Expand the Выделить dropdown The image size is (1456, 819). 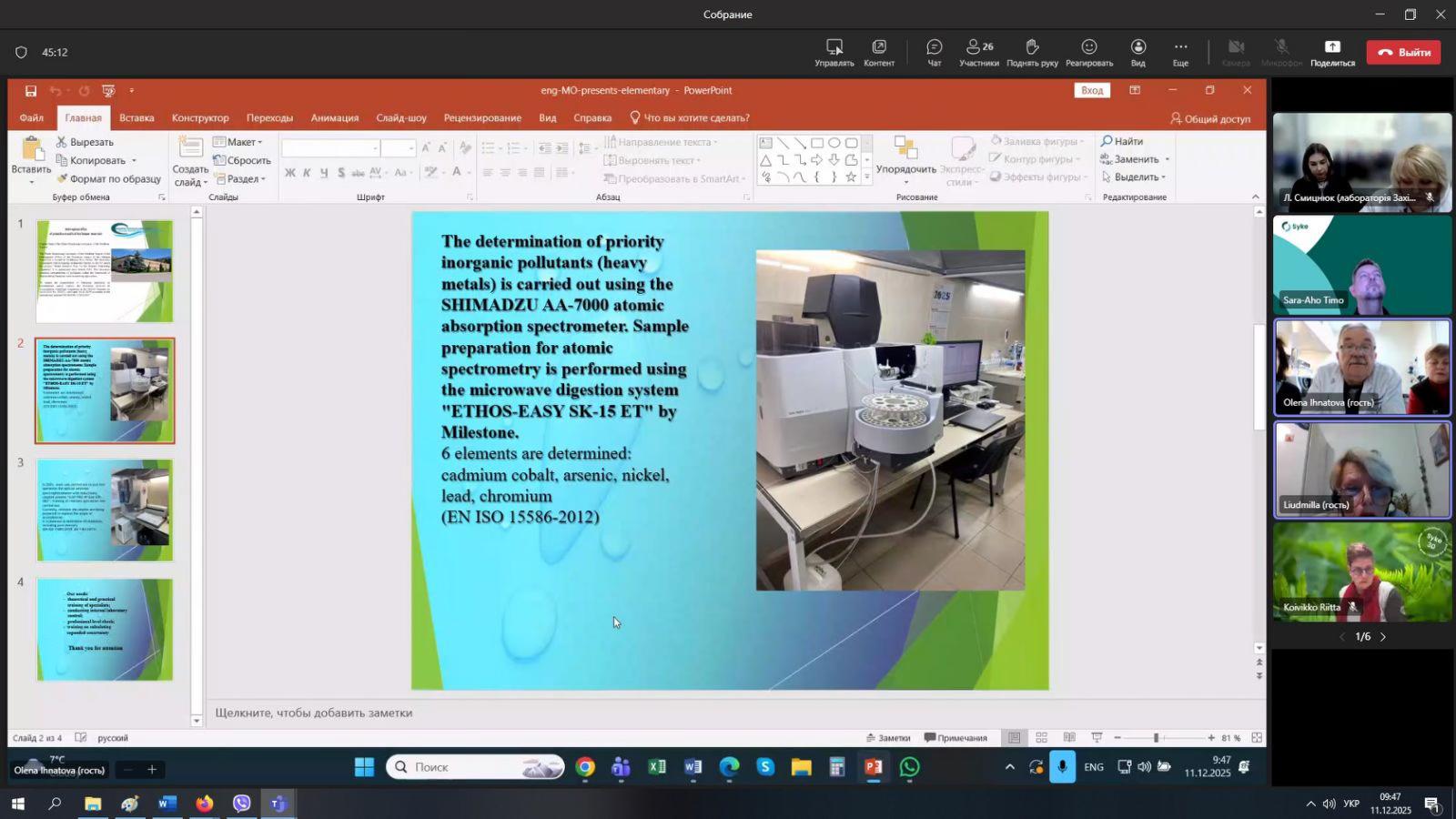(1136, 177)
